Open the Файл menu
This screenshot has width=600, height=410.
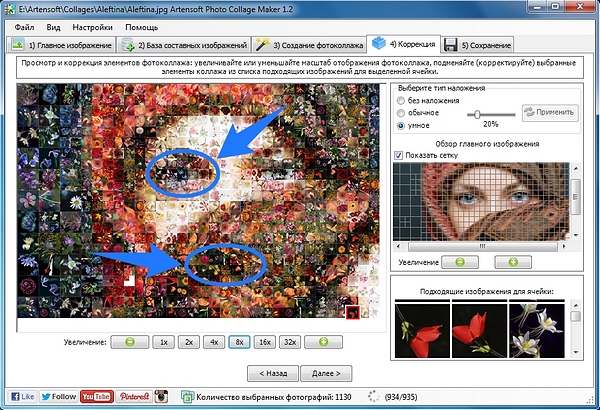24,28
